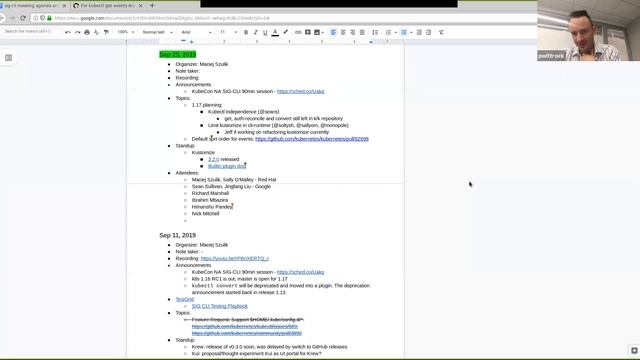This screenshot has height=360, width=640.
Task: Click the Add comment icon
Action: pos(308,32)
